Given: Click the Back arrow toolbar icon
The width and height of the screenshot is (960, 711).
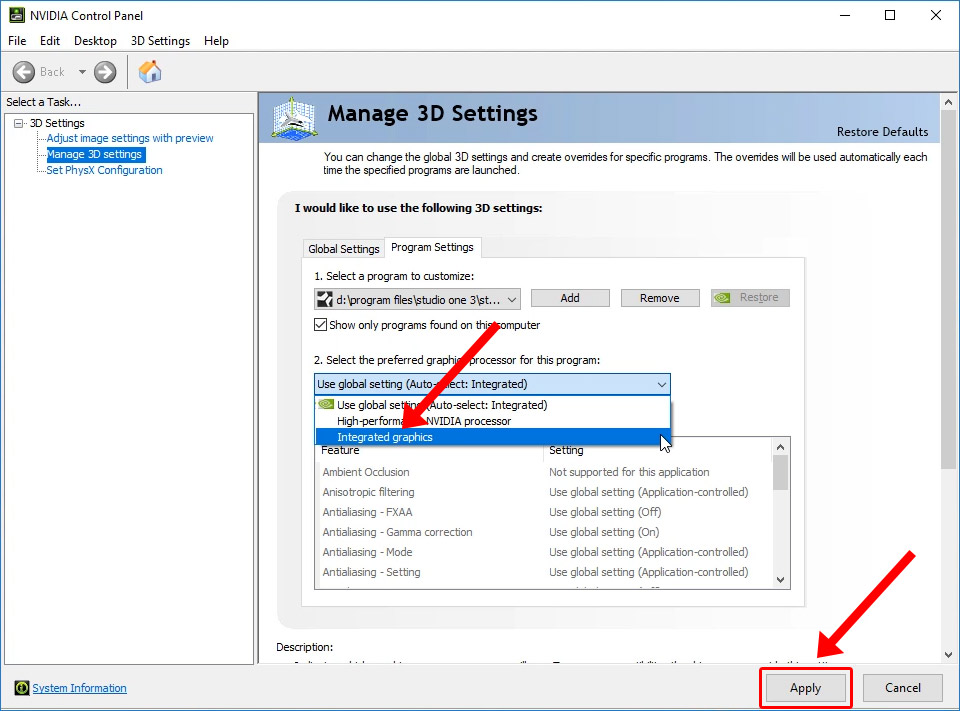Looking at the screenshot, I should click(x=24, y=72).
